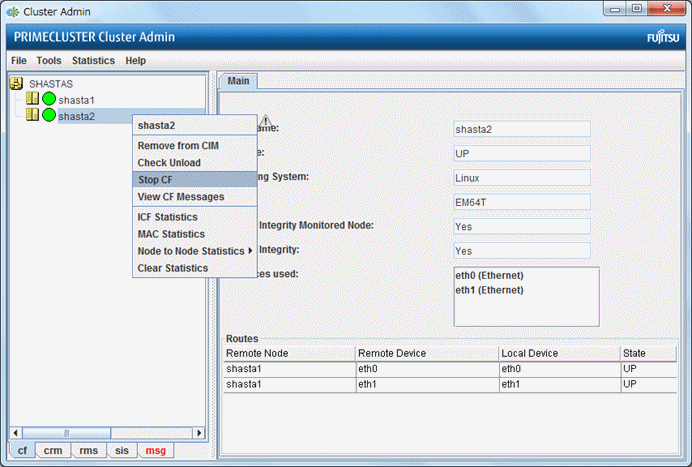
Task: Select ICF Statistics entry
Action: coord(167,217)
